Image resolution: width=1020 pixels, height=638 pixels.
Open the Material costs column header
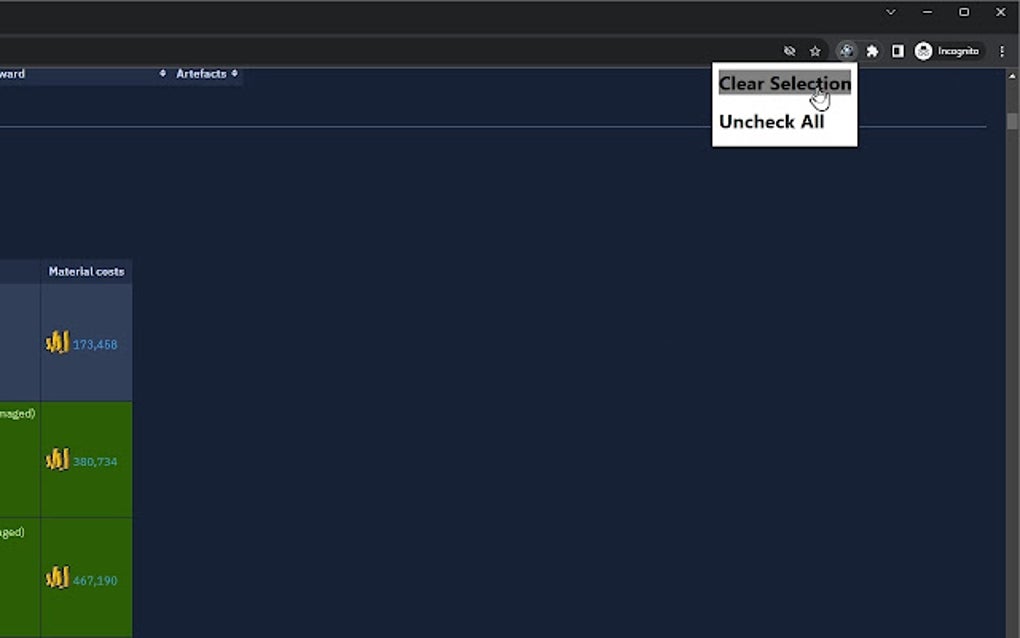click(84, 271)
